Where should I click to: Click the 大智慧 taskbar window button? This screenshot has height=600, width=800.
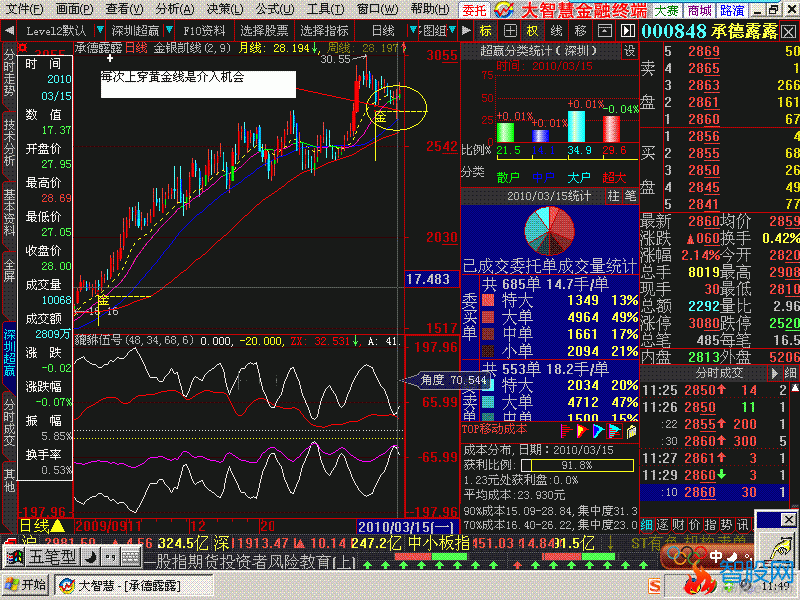click(134, 585)
